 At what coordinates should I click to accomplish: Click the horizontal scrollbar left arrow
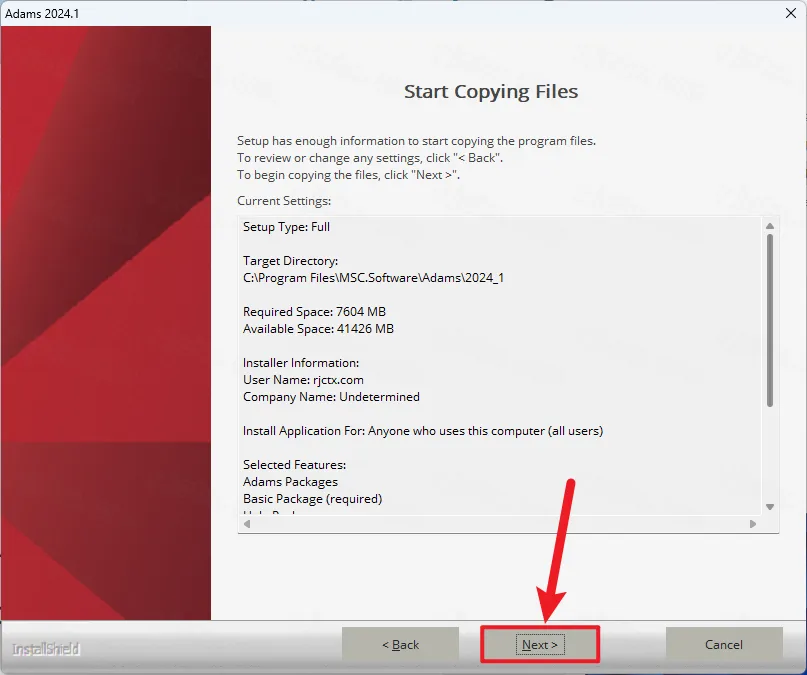click(247, 523)
